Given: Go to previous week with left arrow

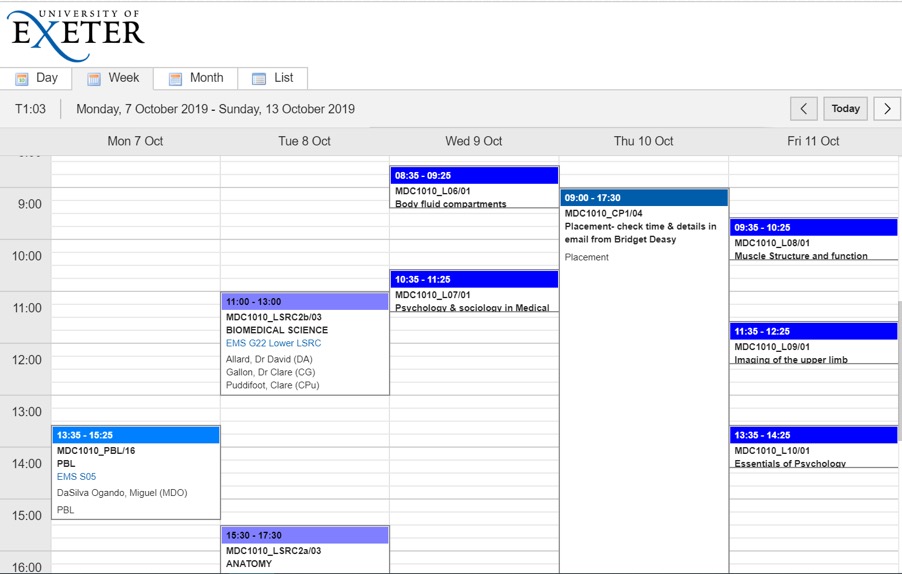Looking at the screenshot, I should coord(803,109).
